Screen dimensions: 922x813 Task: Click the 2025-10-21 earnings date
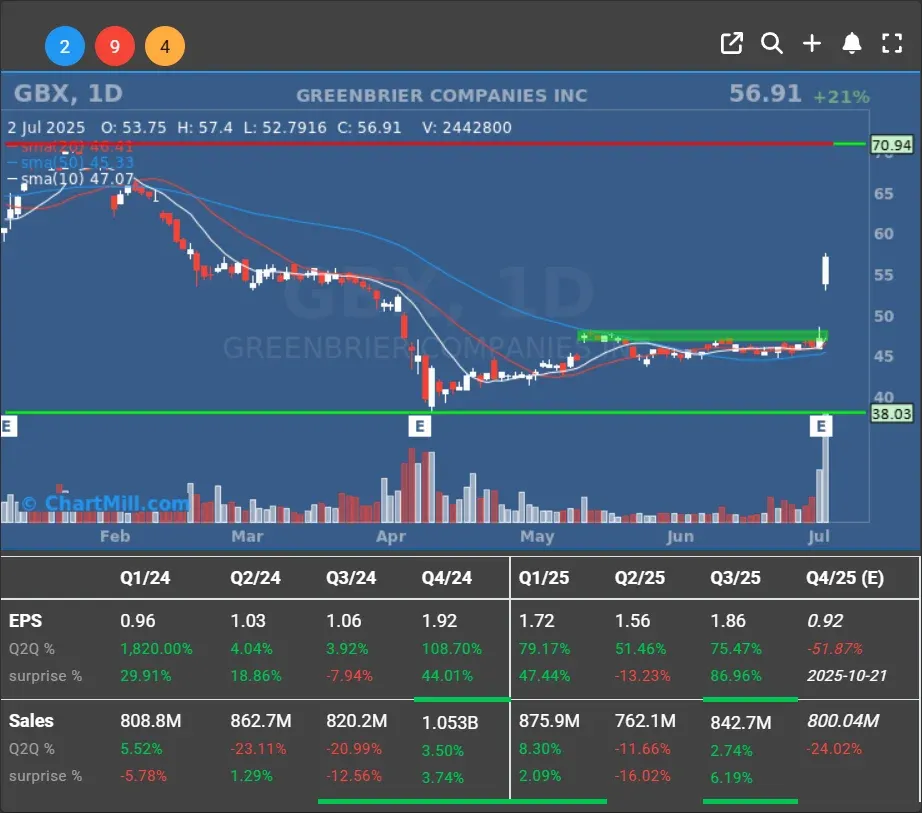pyautogui.click(x=847, y=676)
